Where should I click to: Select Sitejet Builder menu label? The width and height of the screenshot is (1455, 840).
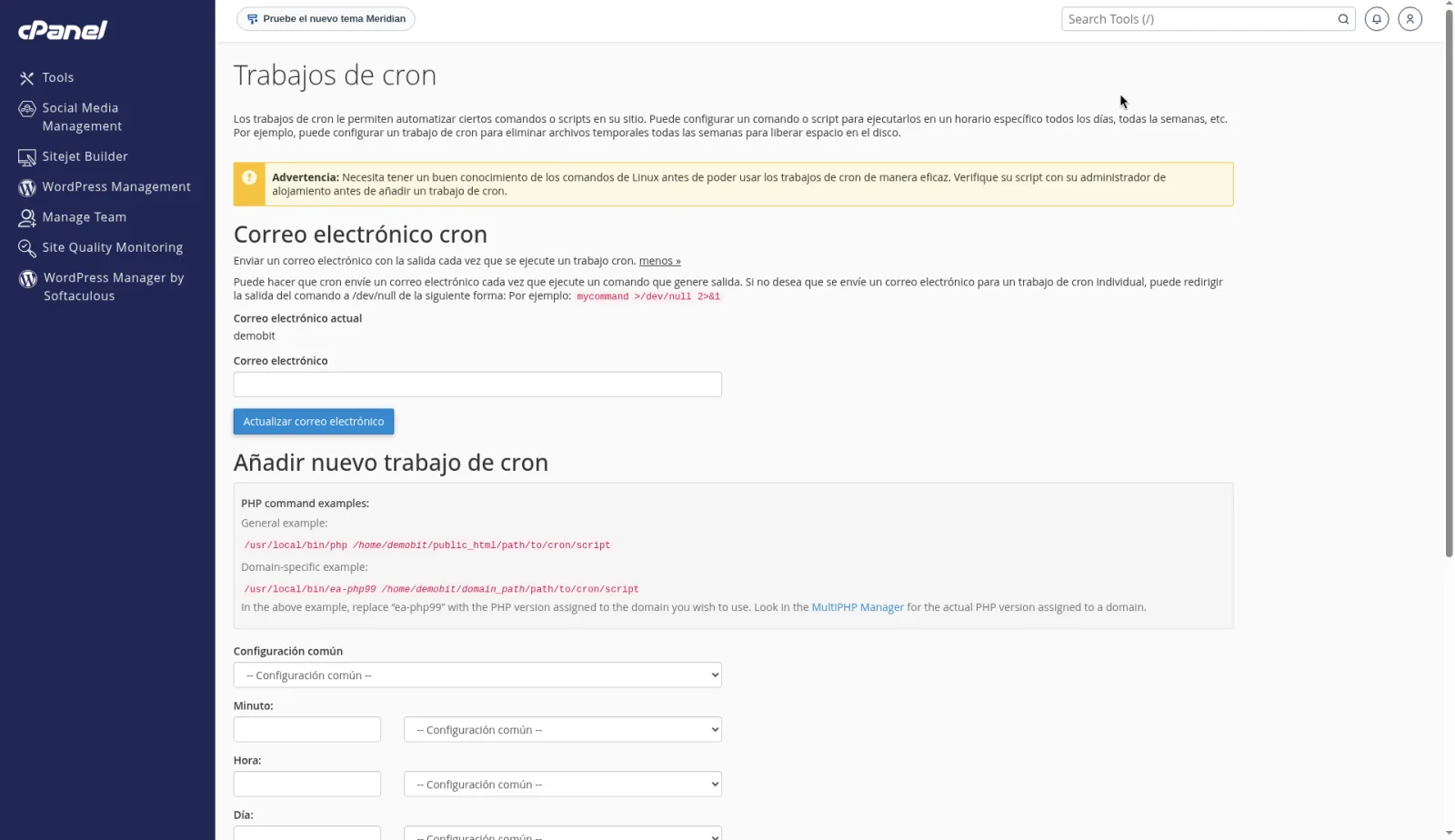coord(85,156)
